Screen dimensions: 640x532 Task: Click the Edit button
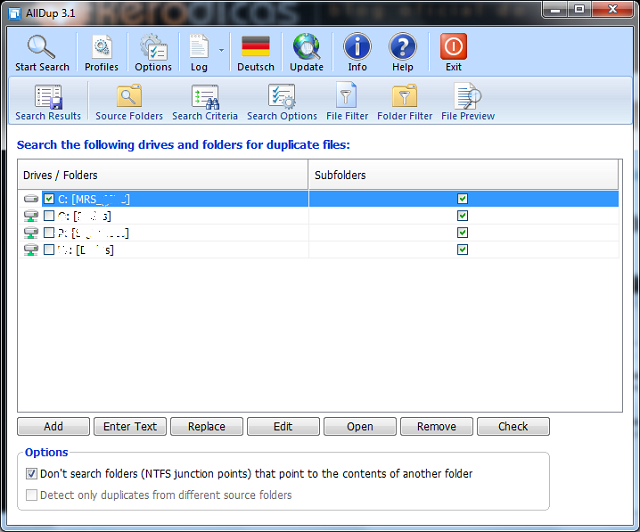coord(283,426)
